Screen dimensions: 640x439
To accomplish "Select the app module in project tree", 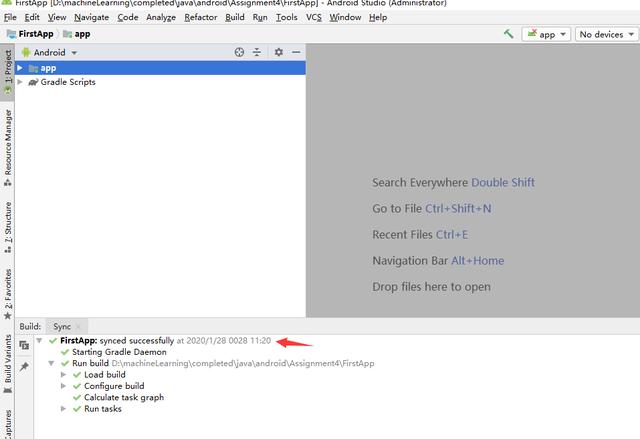I will click(160, 68).
